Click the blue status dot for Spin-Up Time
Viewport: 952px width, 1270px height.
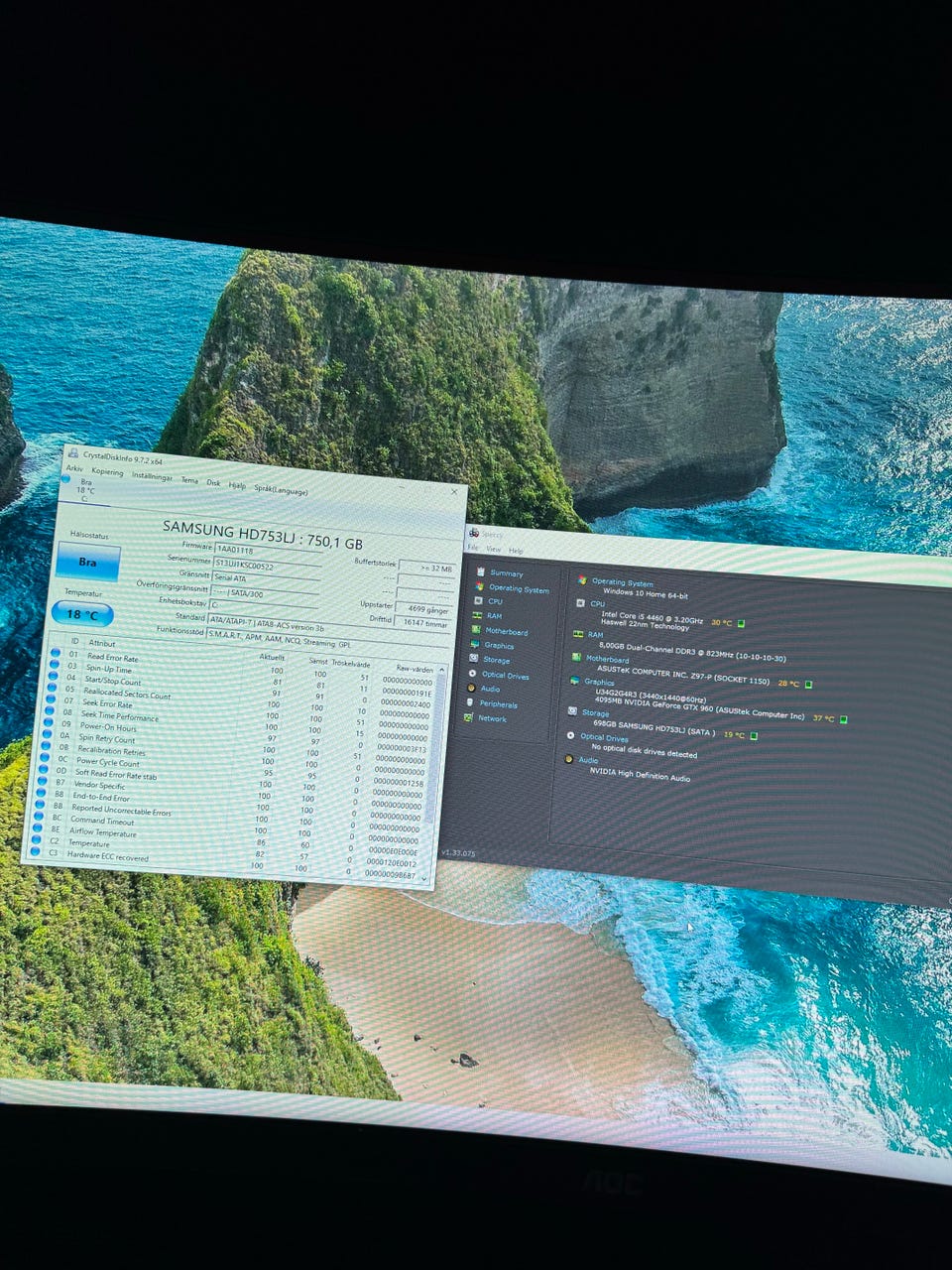click(56, 665)
